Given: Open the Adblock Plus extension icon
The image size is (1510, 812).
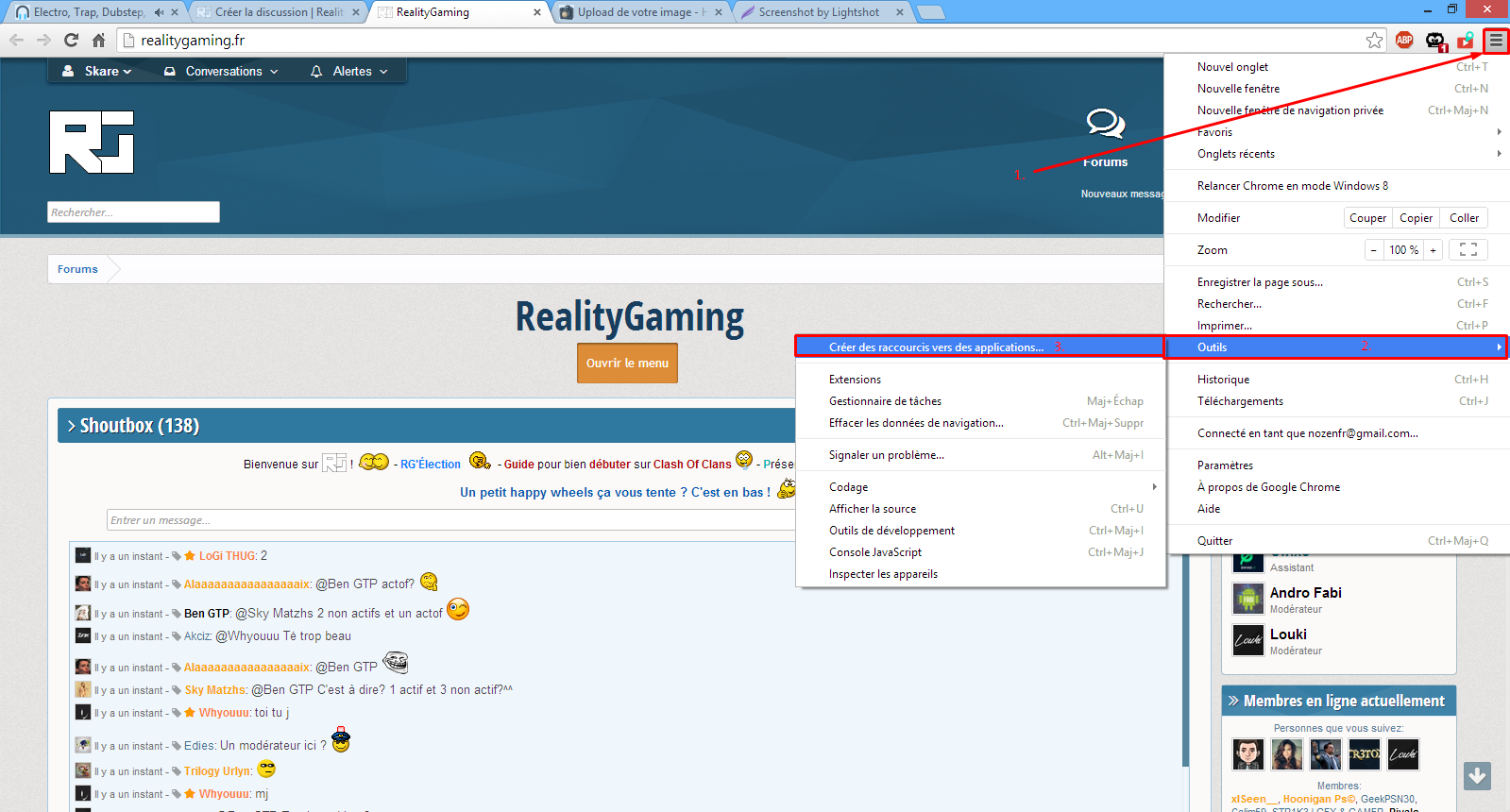Looking at the screenshot, I should point(1404,40).
